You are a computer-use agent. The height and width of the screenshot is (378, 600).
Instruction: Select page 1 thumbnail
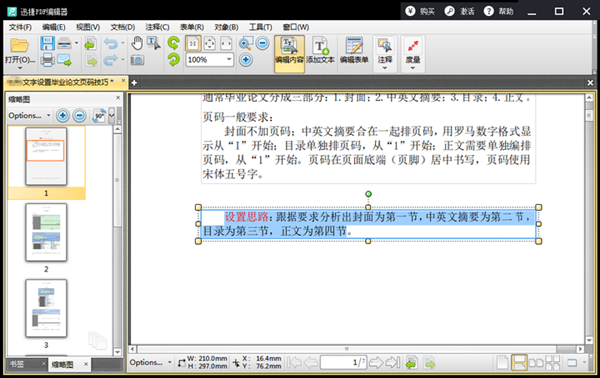pyautogui.click(x=46, y=156)
